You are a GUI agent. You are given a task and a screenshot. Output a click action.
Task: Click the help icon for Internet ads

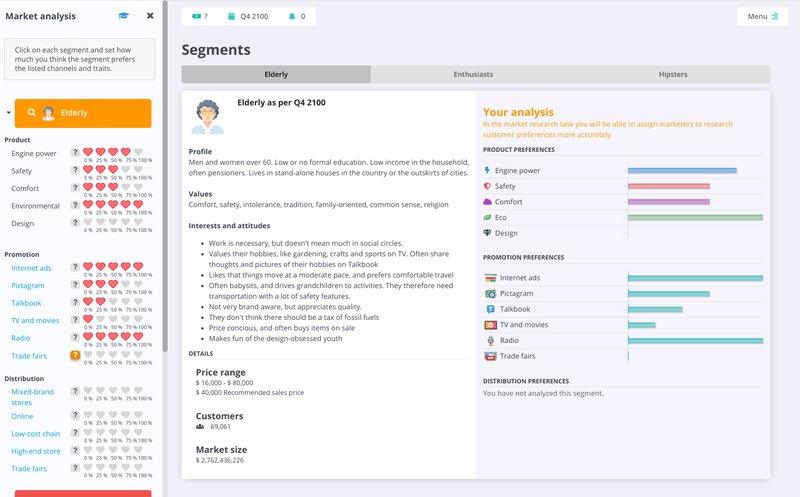(x=75, y=267)
